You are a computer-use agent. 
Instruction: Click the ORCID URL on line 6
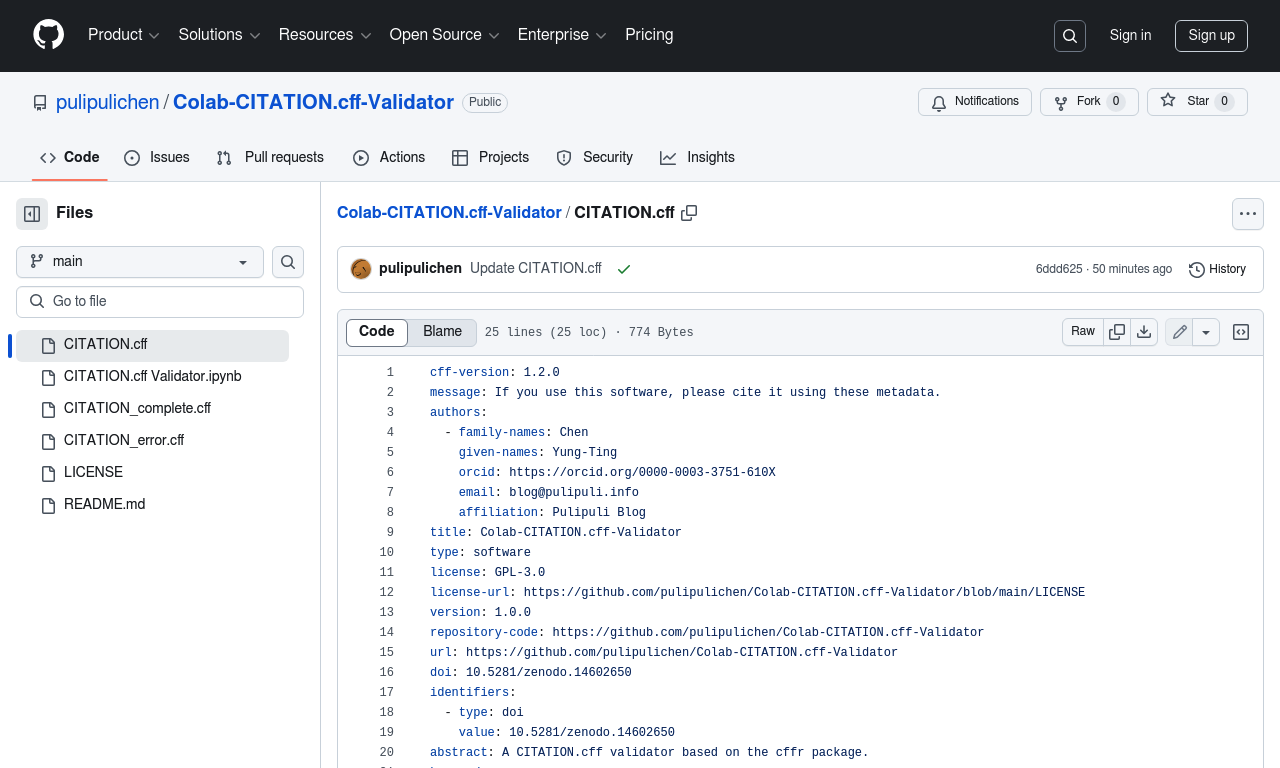(642, 473)
